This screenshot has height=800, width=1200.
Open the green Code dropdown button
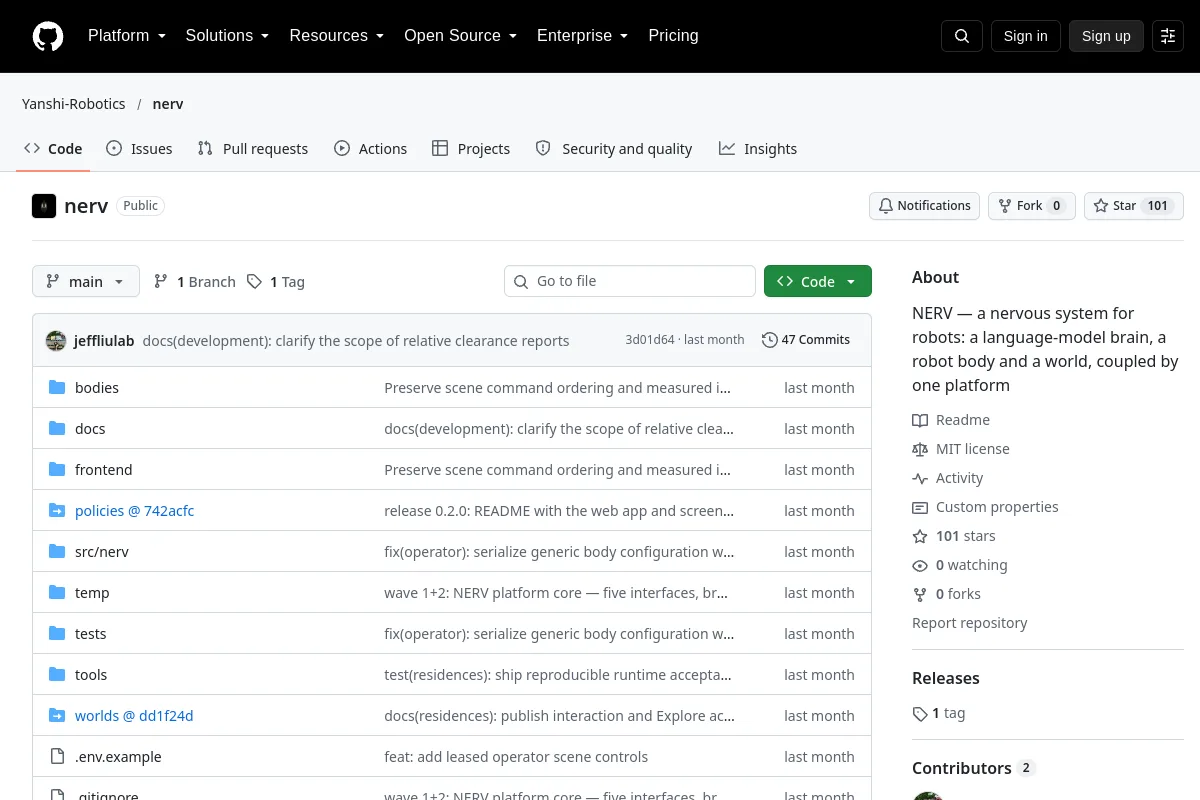(818, 281)
